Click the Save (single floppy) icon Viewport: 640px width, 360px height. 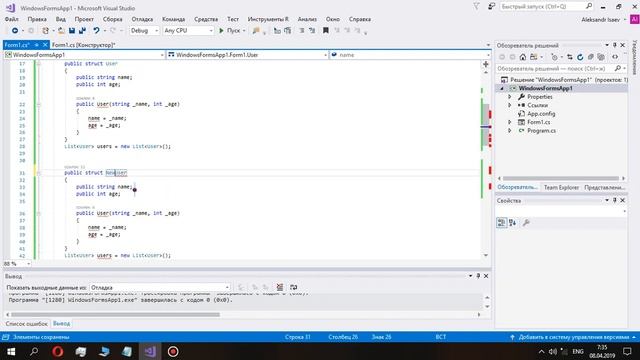pos(72,31)
